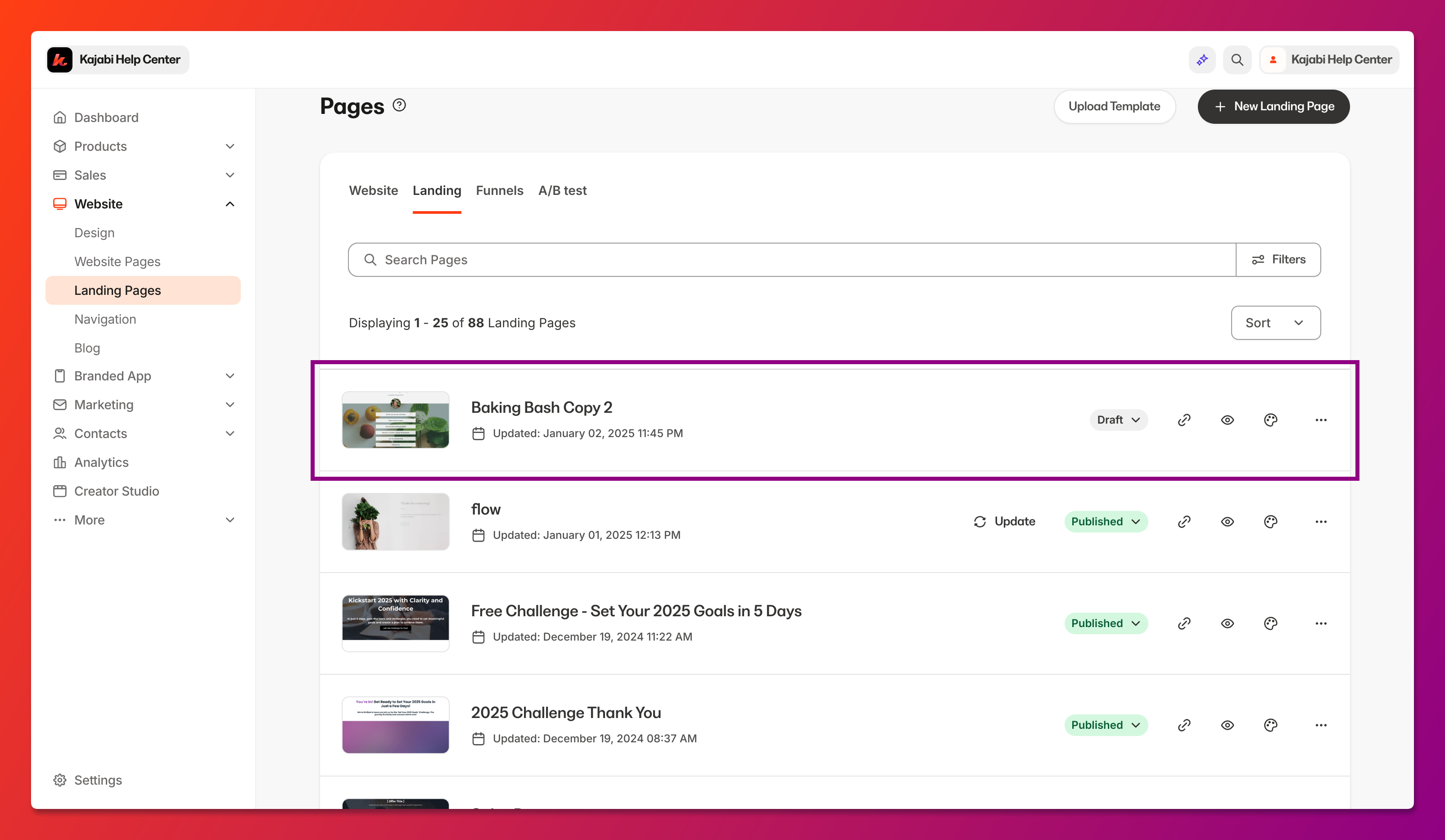The height and width of the screenshot is (840, 1445).
Task: Open design palette for Free Challenge page
Action: point(1271,623)
